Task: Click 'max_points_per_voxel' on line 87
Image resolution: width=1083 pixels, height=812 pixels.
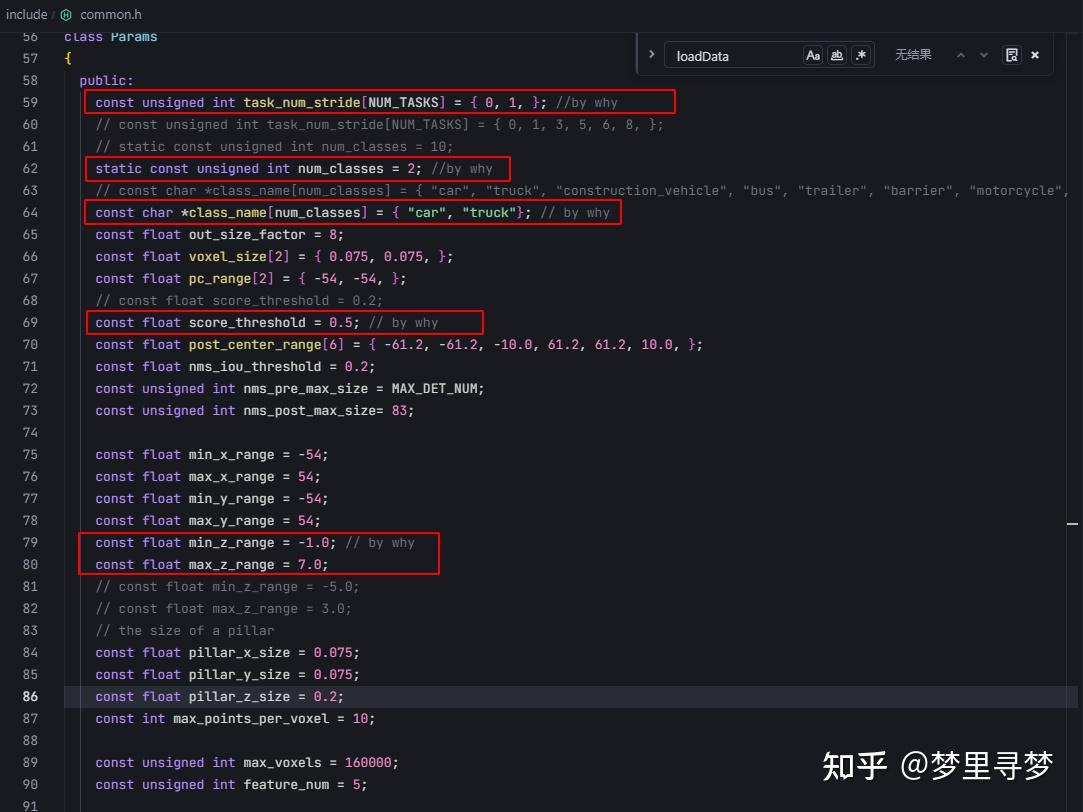Action: click(x=251, y=719)
